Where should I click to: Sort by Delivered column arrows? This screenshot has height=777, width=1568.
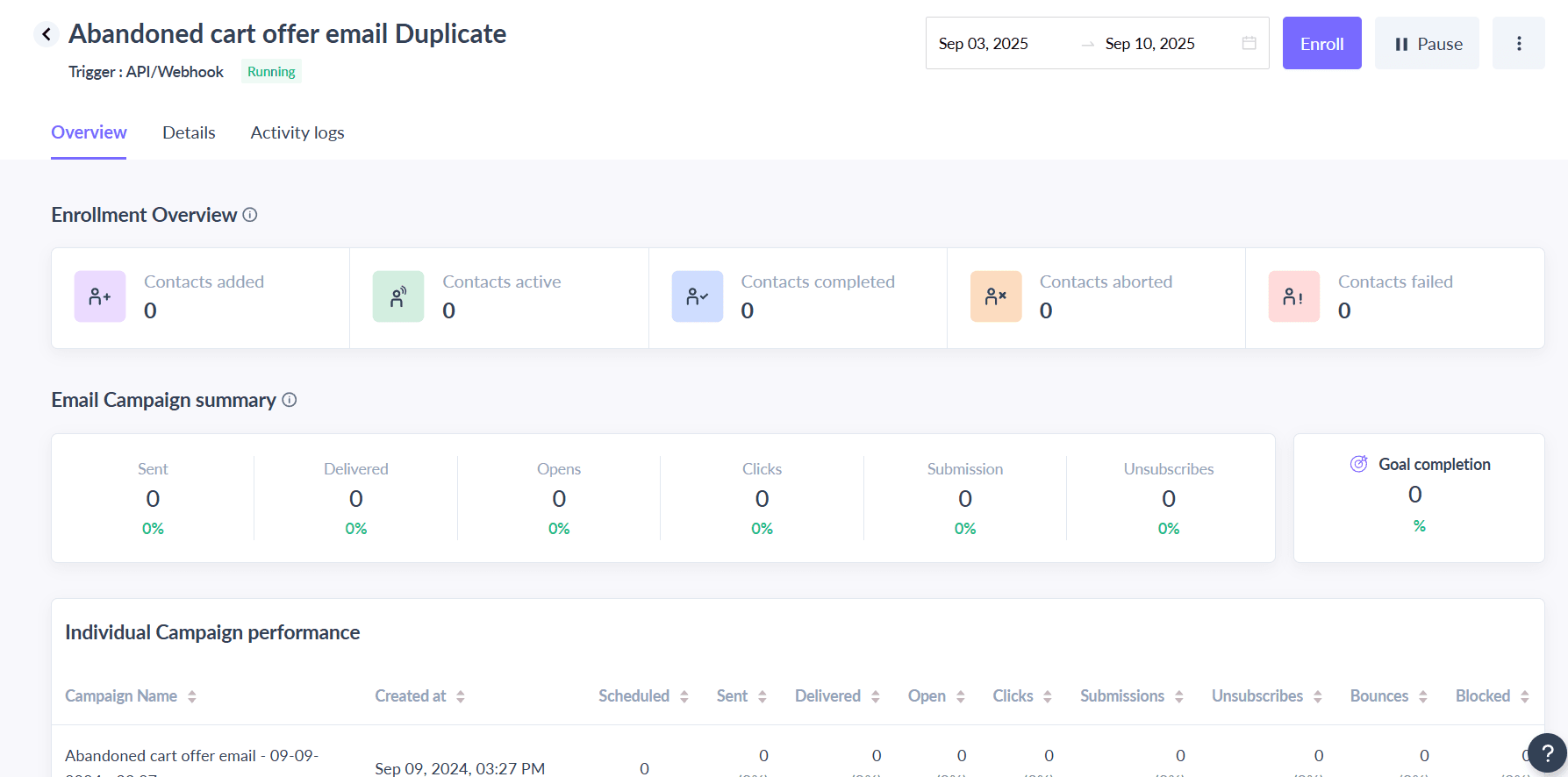click(x=876, y=696)
